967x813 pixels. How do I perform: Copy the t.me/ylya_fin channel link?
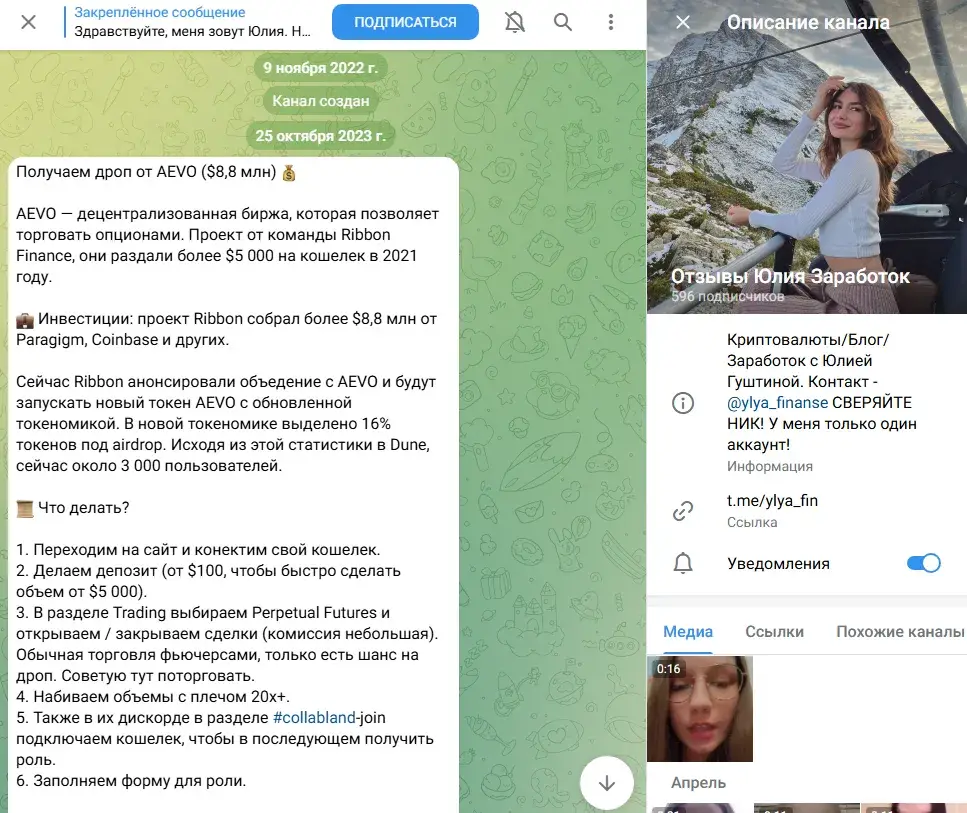pos(772,500)
